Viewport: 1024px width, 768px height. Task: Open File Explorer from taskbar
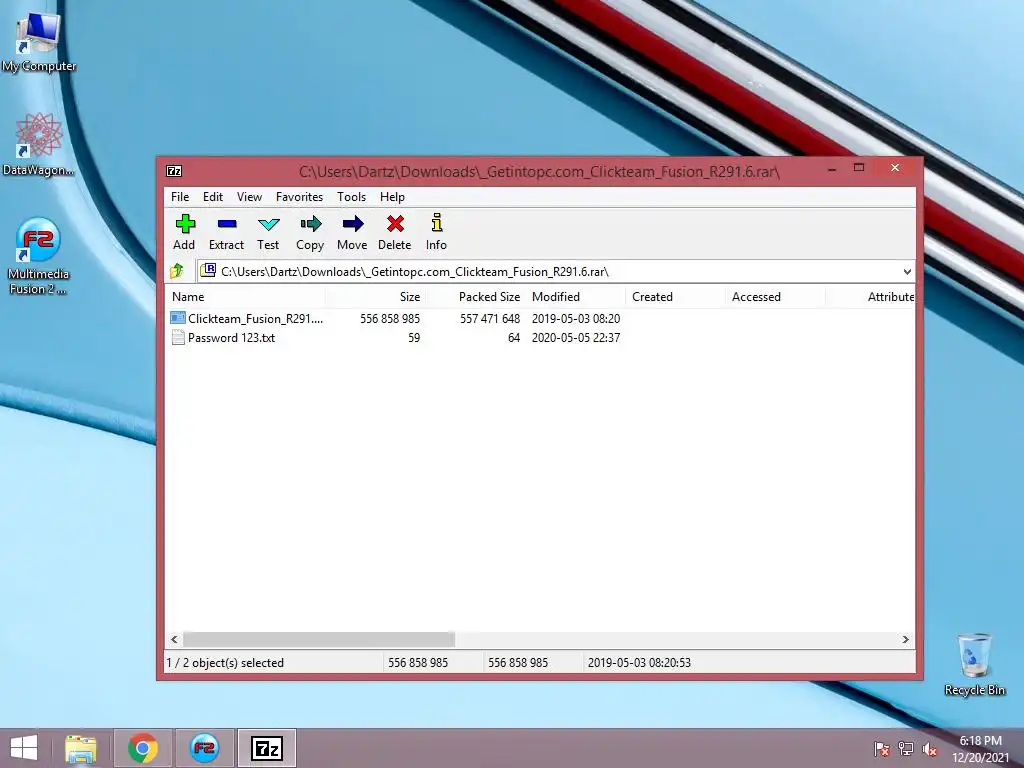pos(80,748)
